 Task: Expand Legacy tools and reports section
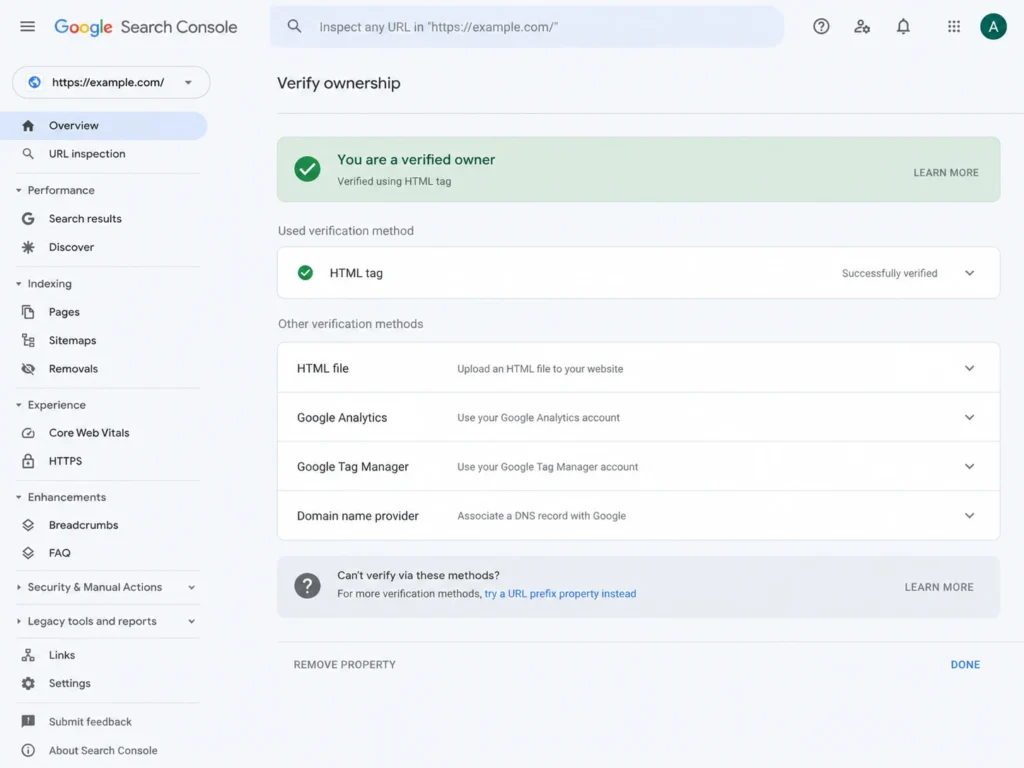coord(191,621)
